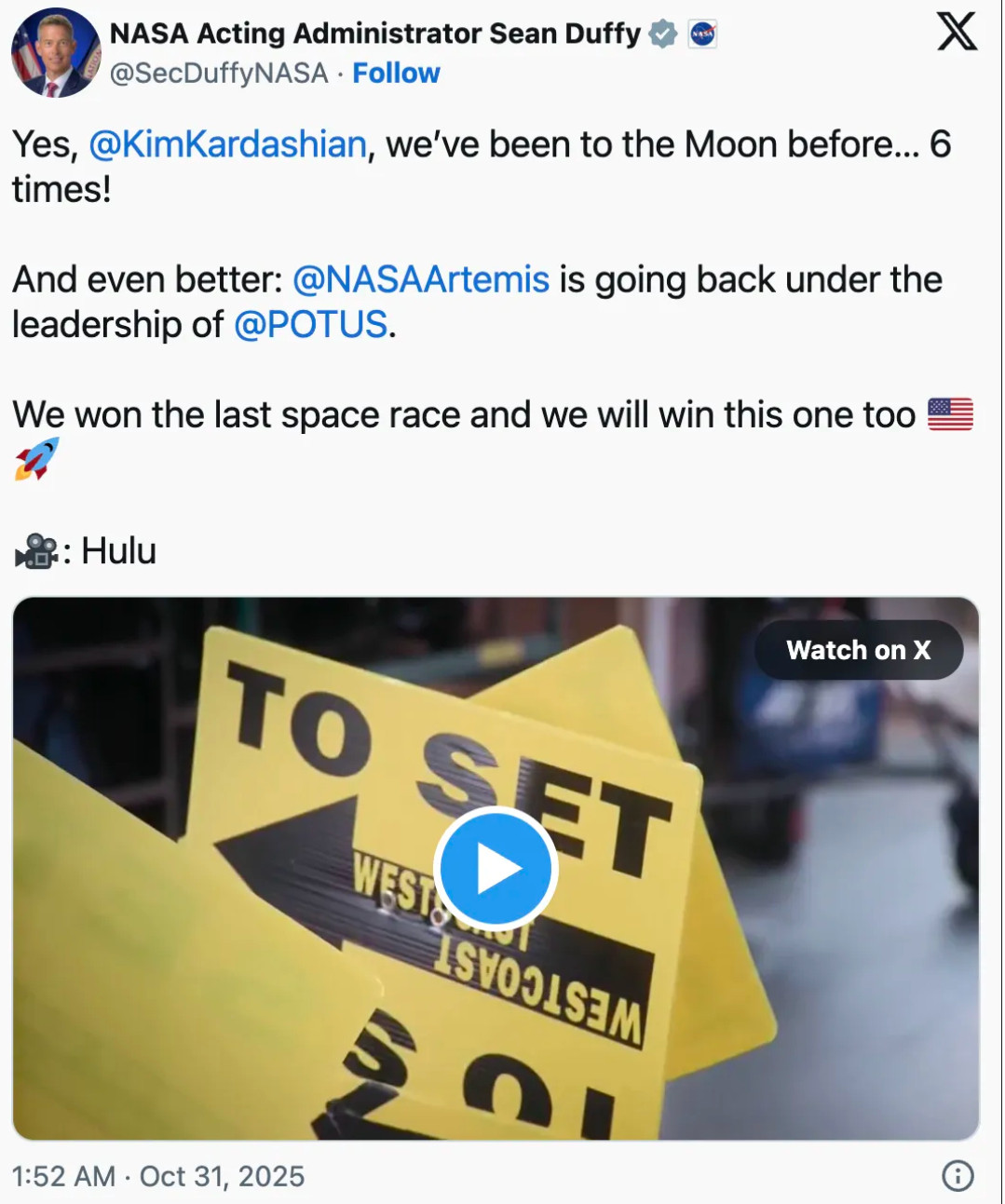This screenshot has width=1005, height=1204.
Task: Click the blue verified checkmark badge
Action: tap(660, 32)
